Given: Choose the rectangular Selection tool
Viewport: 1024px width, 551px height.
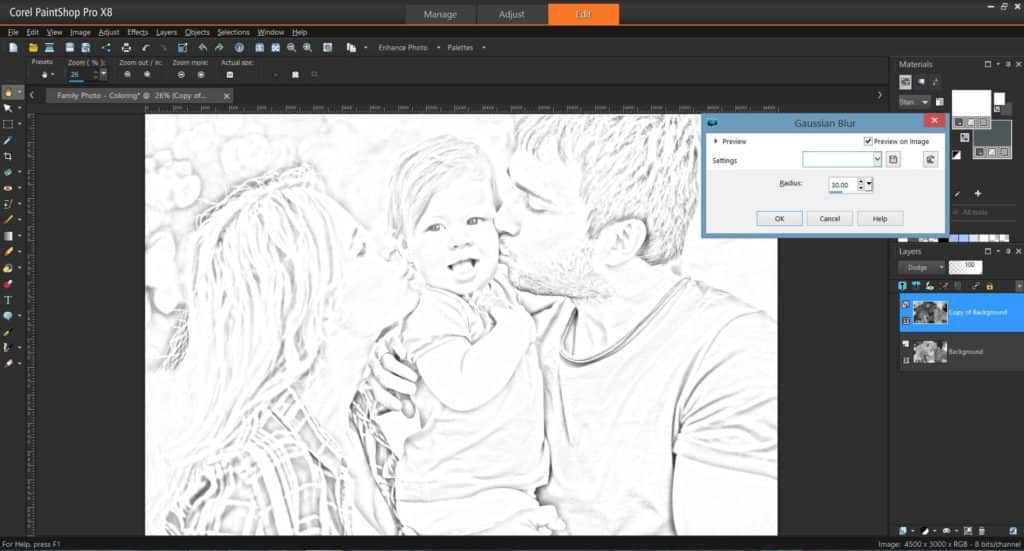Looking at the screenshot, I should coord(8,124).
